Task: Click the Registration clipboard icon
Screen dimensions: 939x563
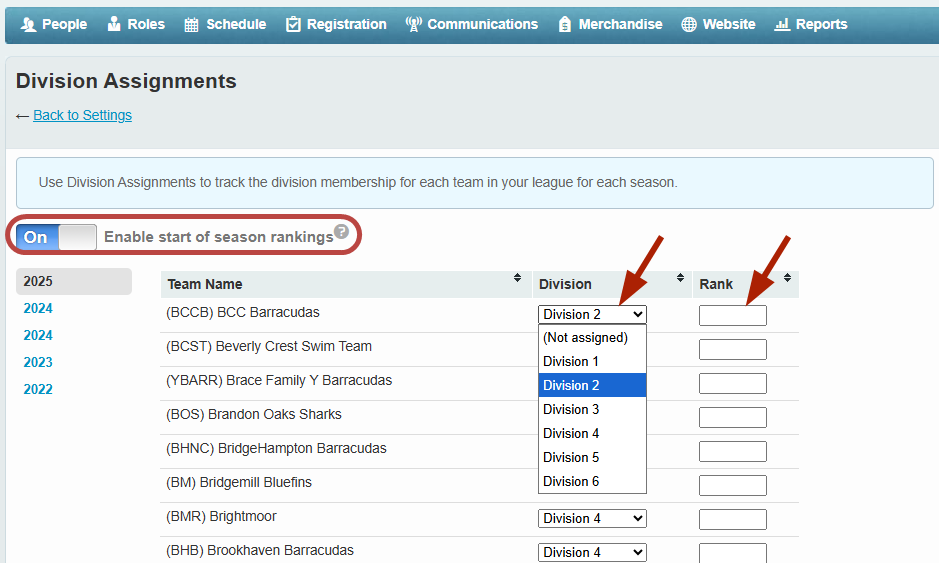Action: pos(293,24)
